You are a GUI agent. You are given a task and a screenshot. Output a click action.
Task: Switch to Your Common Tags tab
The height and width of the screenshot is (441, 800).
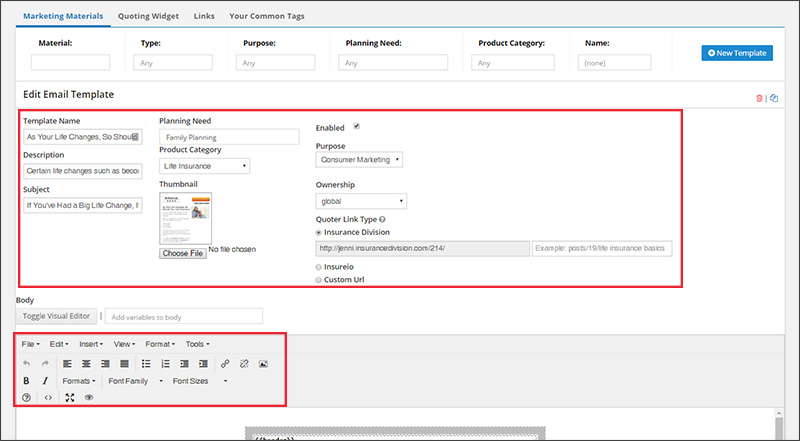click(x=267, y=16)
